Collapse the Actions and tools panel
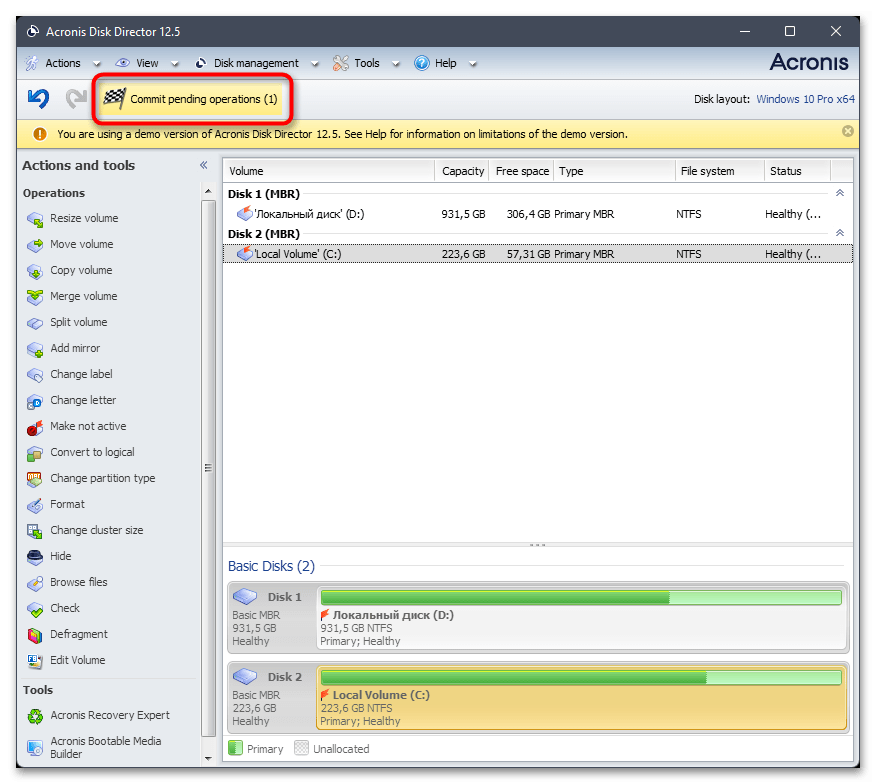Image resolution: width=876 pixels, height=784 pixels. [203, 166]
